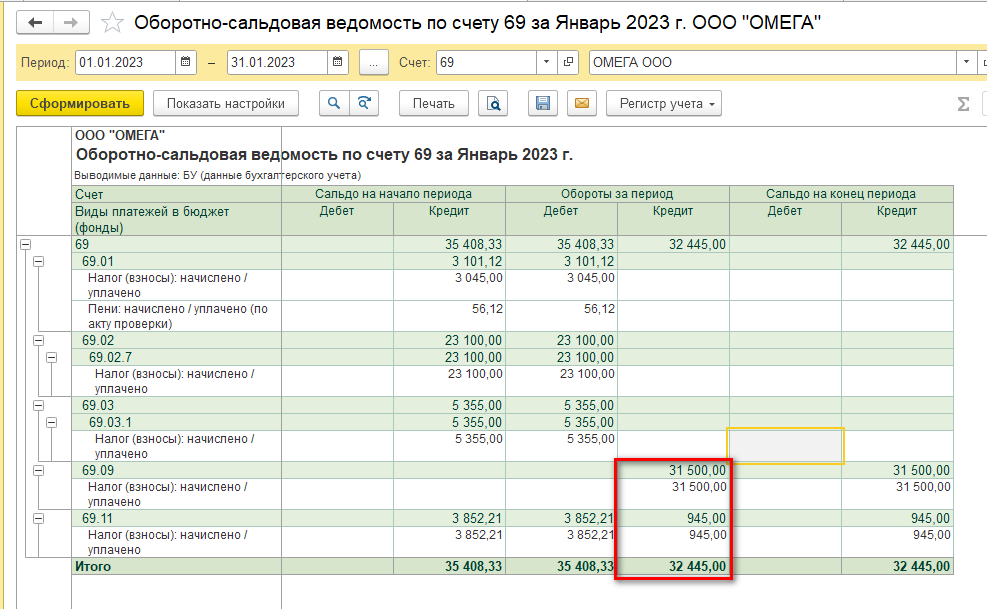Collapse the account 69 group
The image size is (987, 609).
[25, 244]
